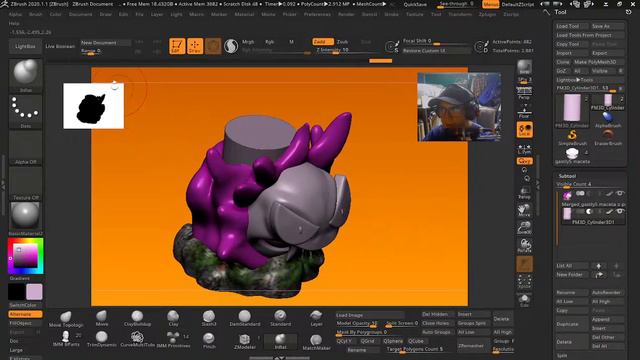
Task: Open the Render menu
Action: point(346,14)
